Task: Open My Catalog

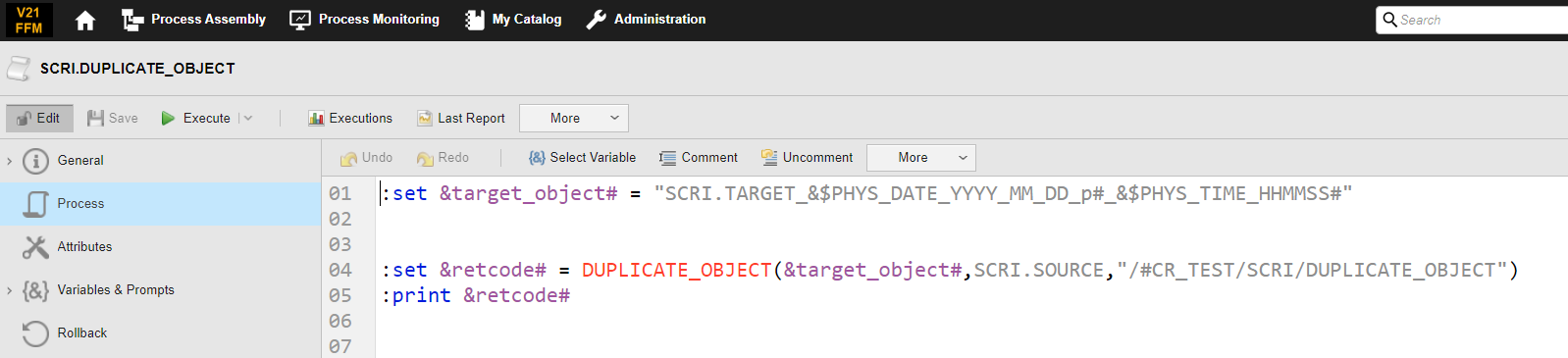Action: [513, 20]
